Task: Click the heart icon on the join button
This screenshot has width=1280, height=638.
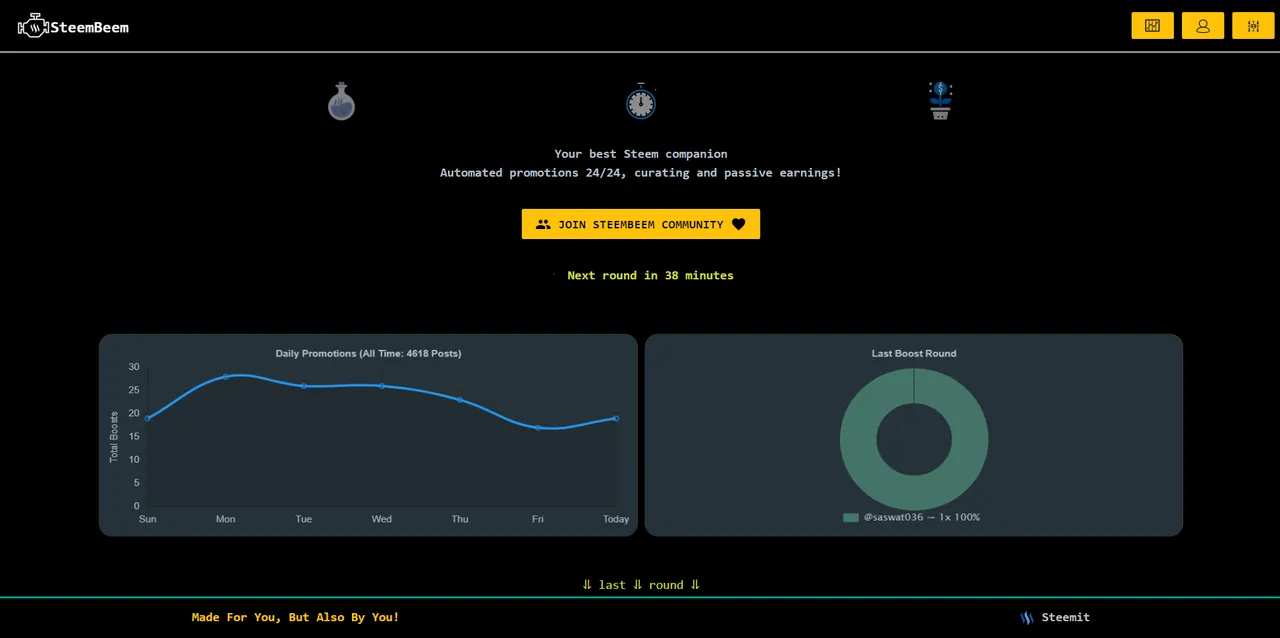Action: pyautogui.click(x=739, y=224)
